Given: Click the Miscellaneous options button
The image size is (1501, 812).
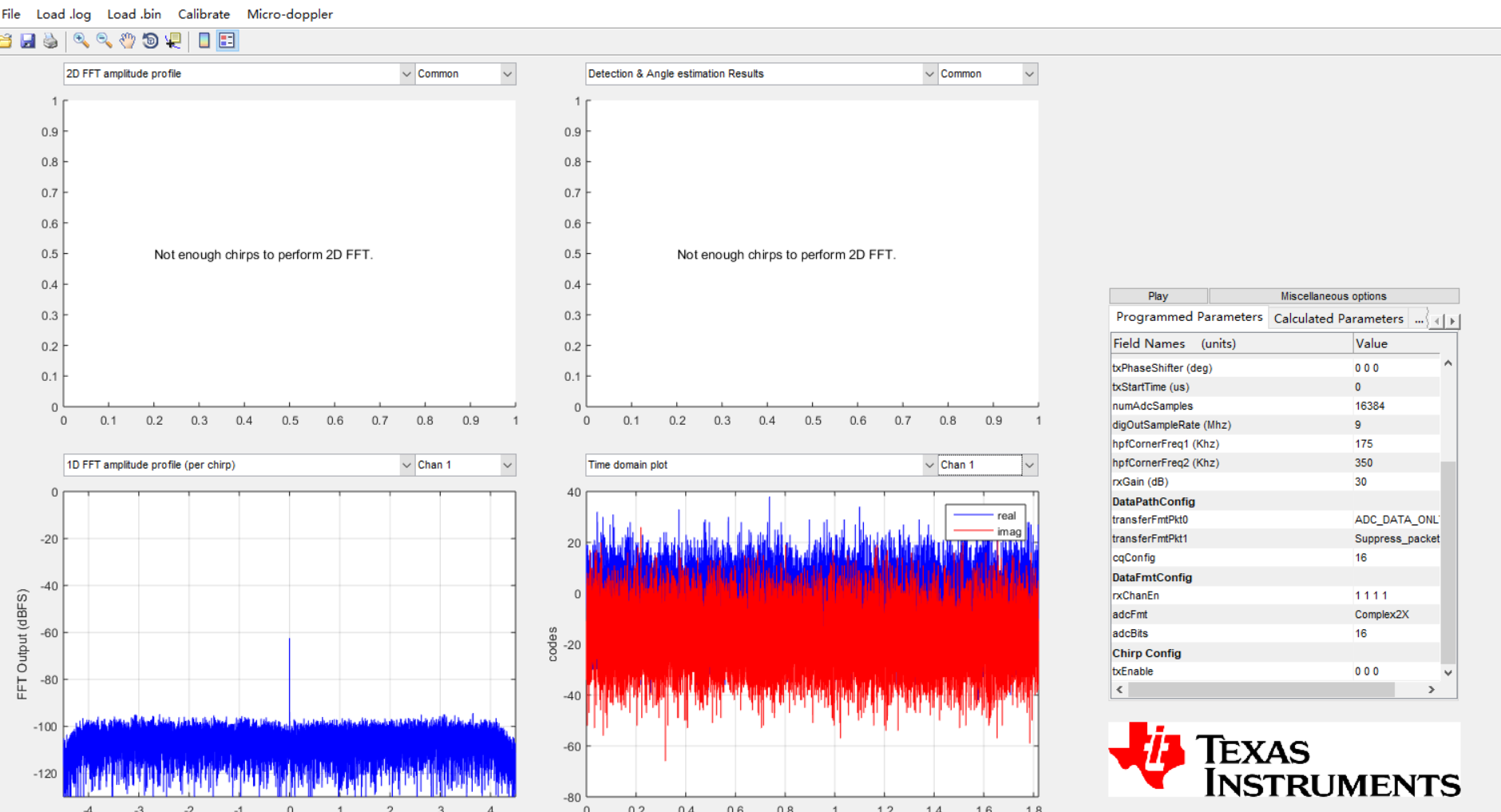Looking at the screenshot, I should point(1333,296).
